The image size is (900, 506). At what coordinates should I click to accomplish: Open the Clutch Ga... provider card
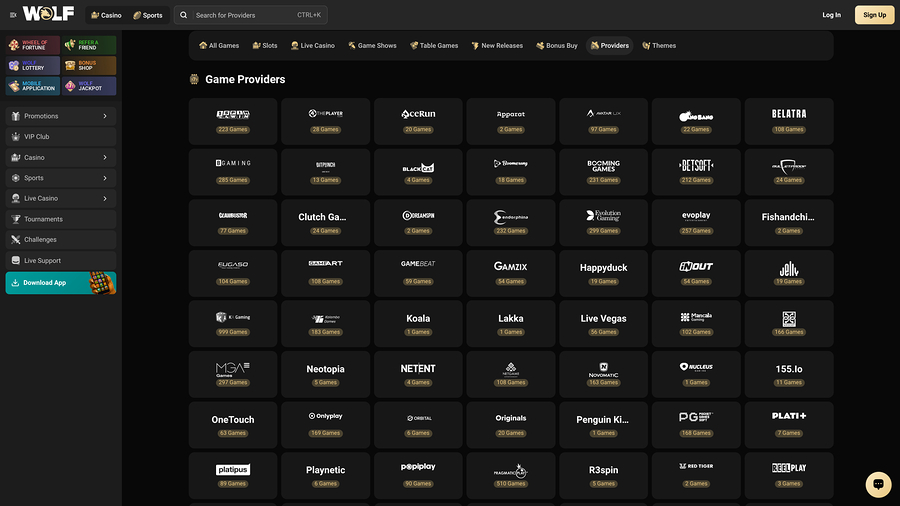(x=325, y=223)
